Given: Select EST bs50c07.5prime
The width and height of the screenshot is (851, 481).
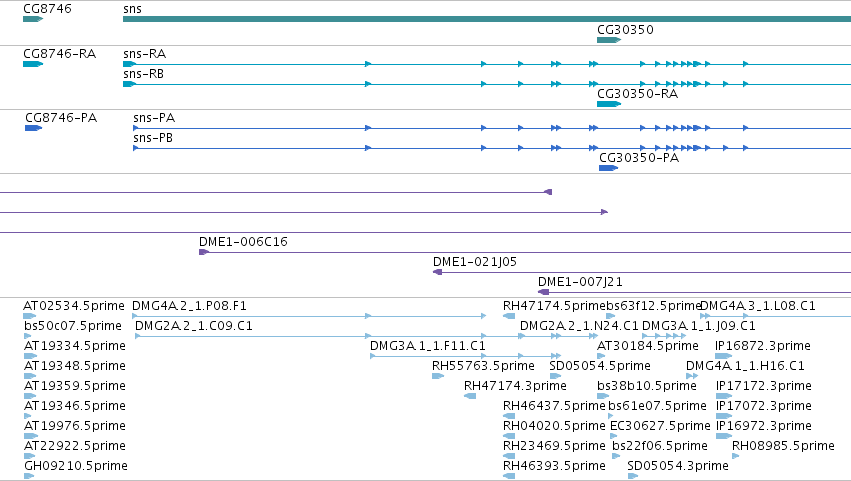Looking at the screenshot, I should (x=28, y=336).
